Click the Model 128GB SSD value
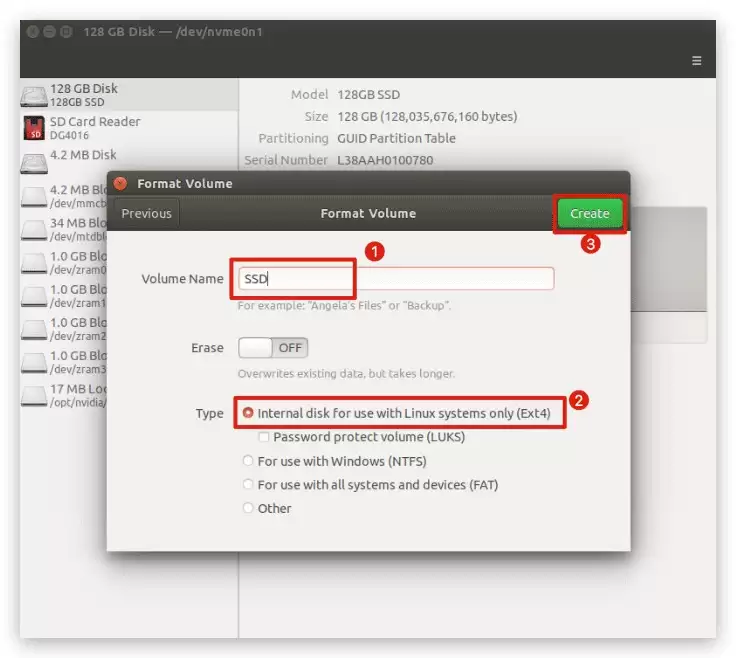This screenshot has width=736, height=658. pyautogui.click(x=368, y=95)
